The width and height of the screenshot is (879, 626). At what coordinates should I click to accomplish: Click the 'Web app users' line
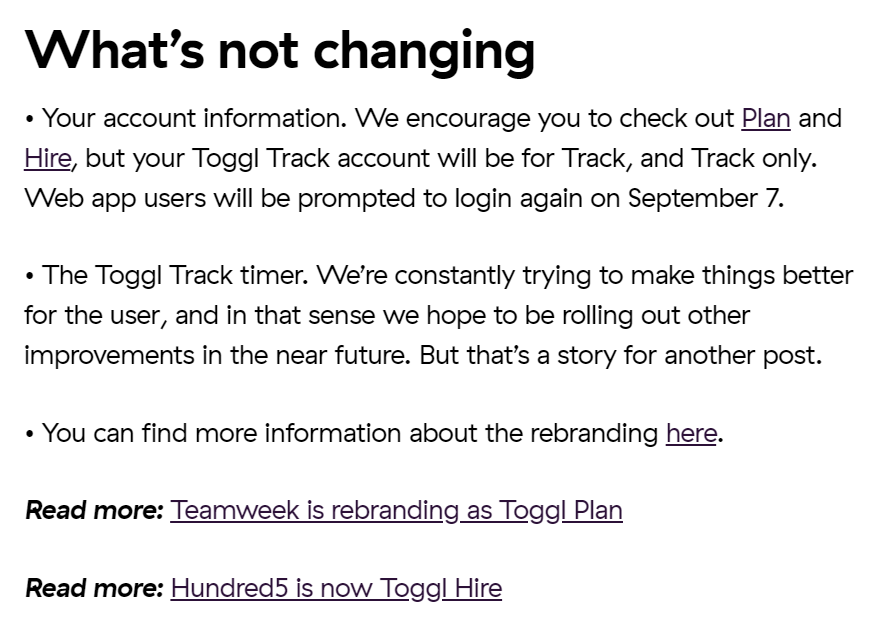(404, 198)
